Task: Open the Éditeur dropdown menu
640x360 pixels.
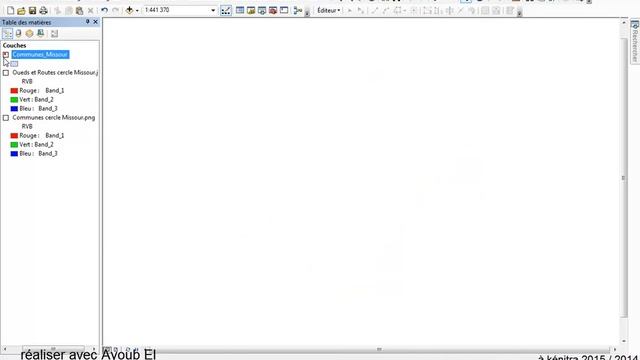Action: coord(329,10)
